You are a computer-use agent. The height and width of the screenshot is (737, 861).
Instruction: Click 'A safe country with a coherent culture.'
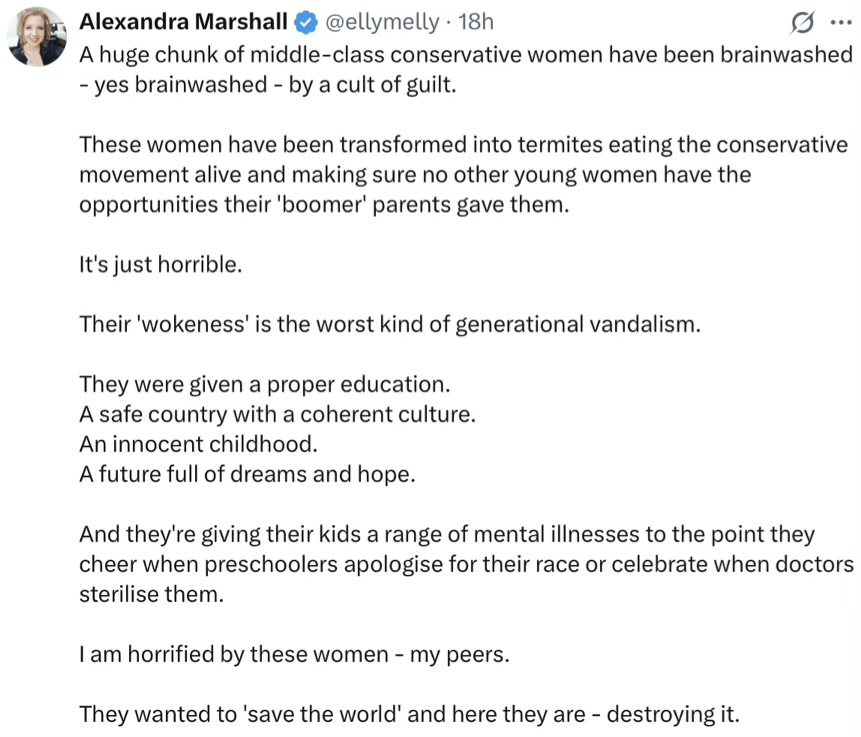tap(277, 414)
